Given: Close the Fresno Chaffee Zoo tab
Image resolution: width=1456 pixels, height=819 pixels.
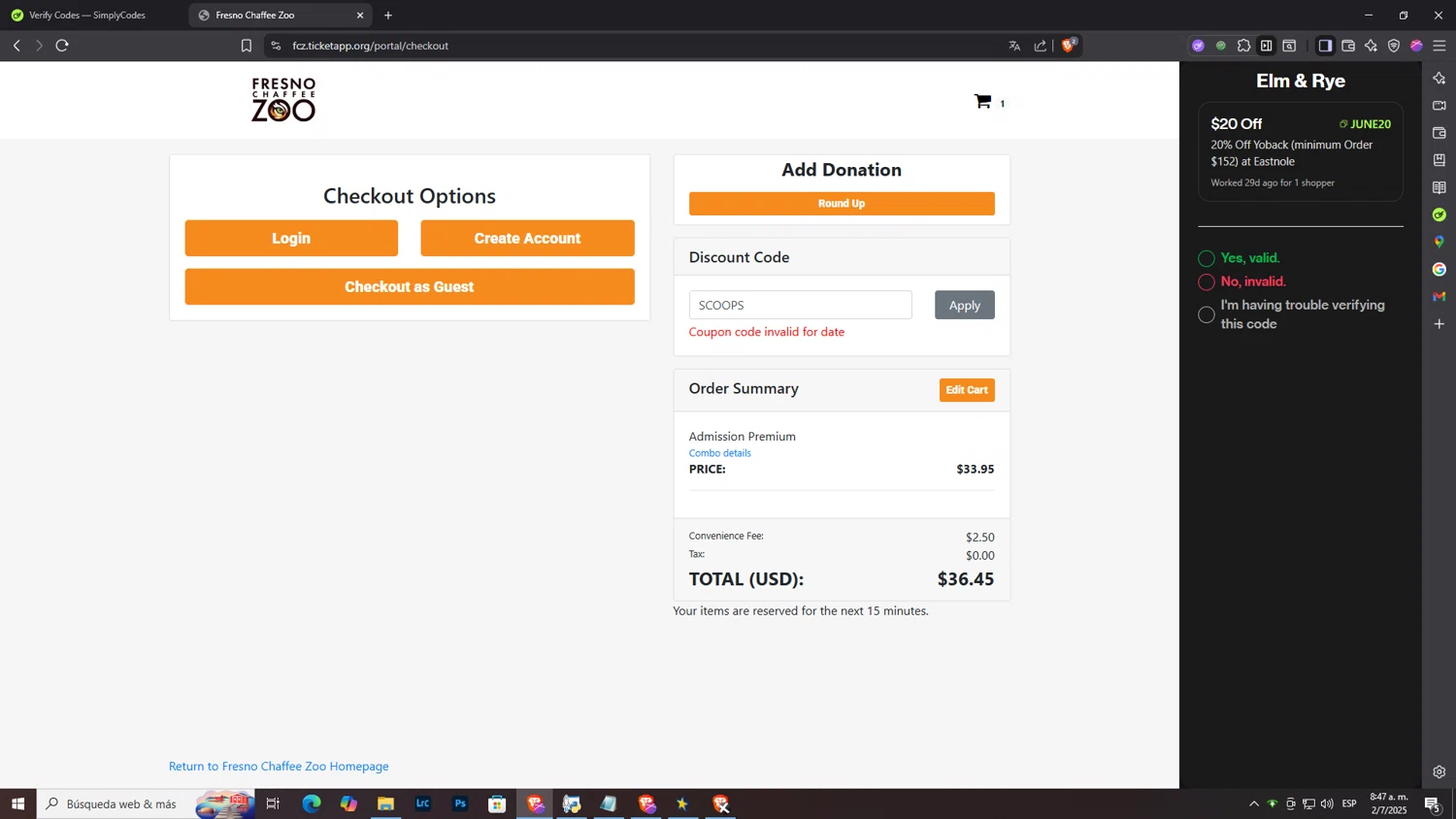Looking at the screenshot, I should click(360, 16).
